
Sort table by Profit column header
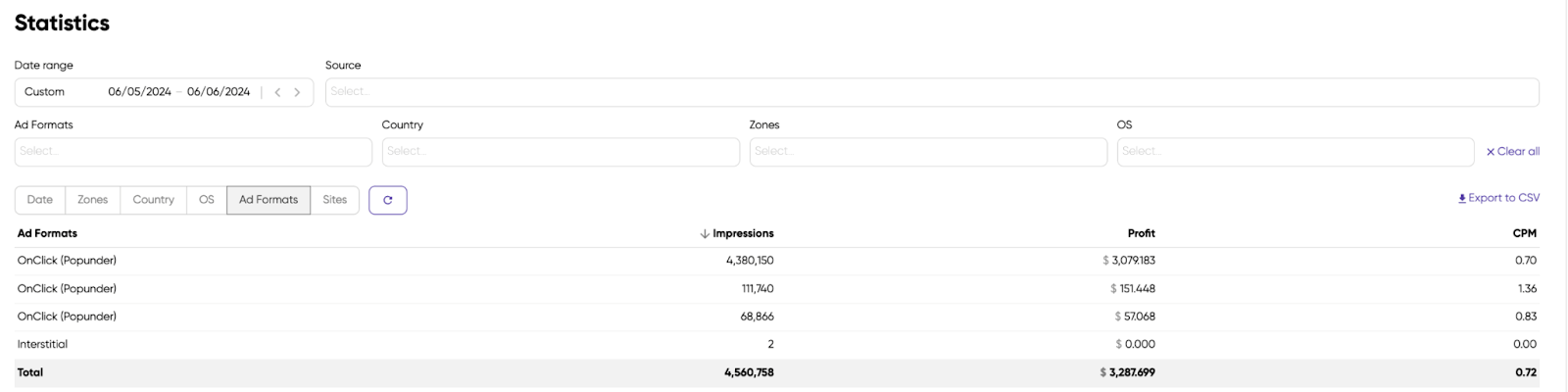coord(1141,234)
